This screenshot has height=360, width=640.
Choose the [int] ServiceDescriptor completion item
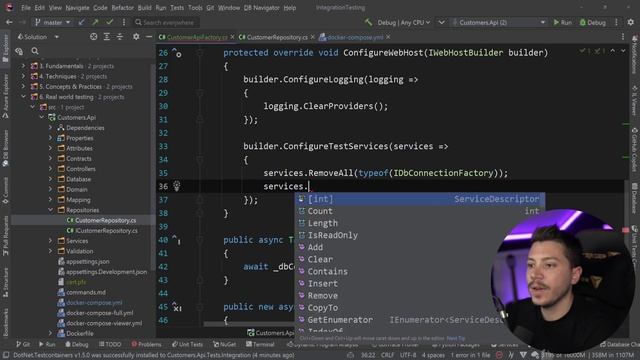coord(420,199)
